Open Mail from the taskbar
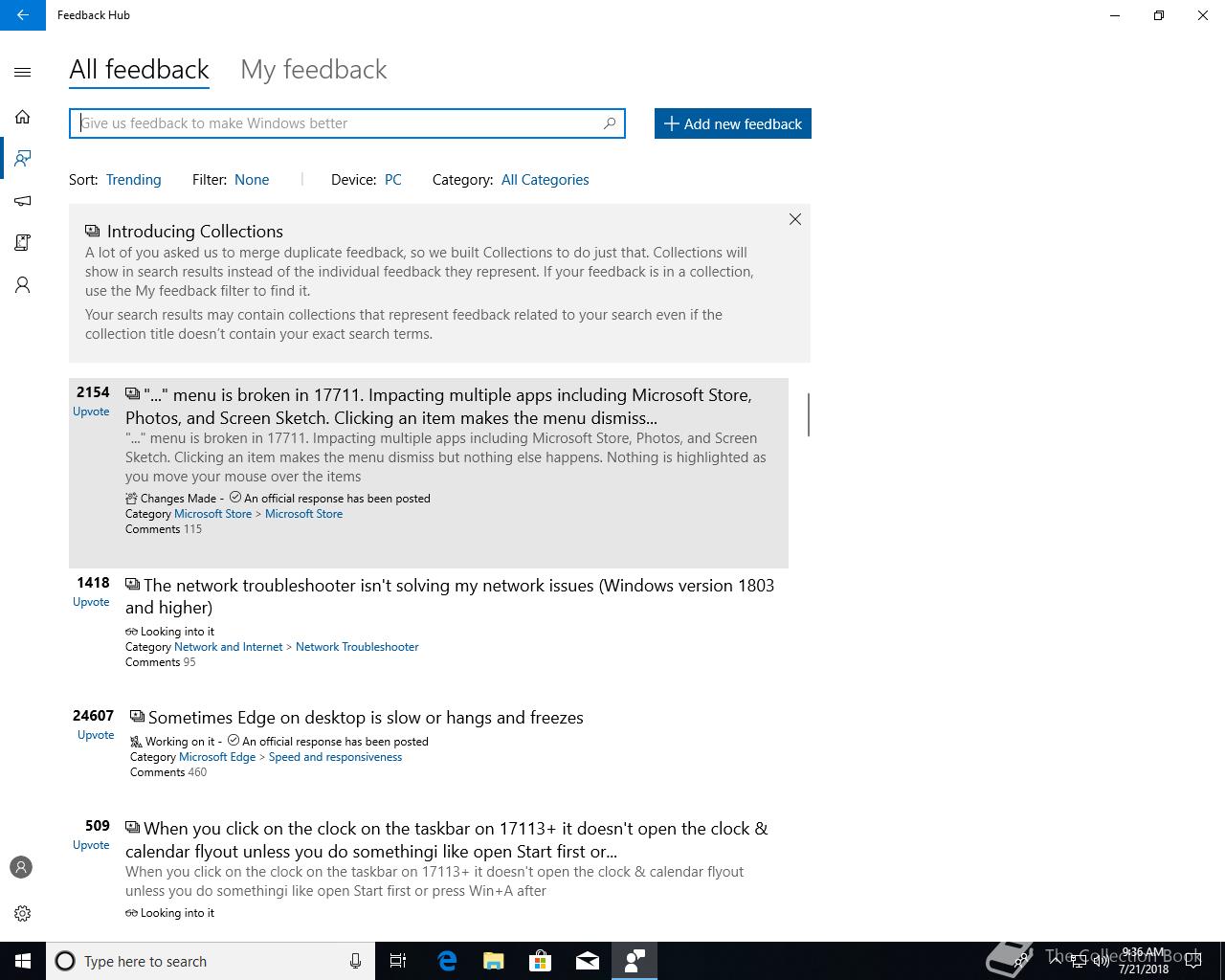Screen dimensions: 1225x980 click(x=588, y=961)
